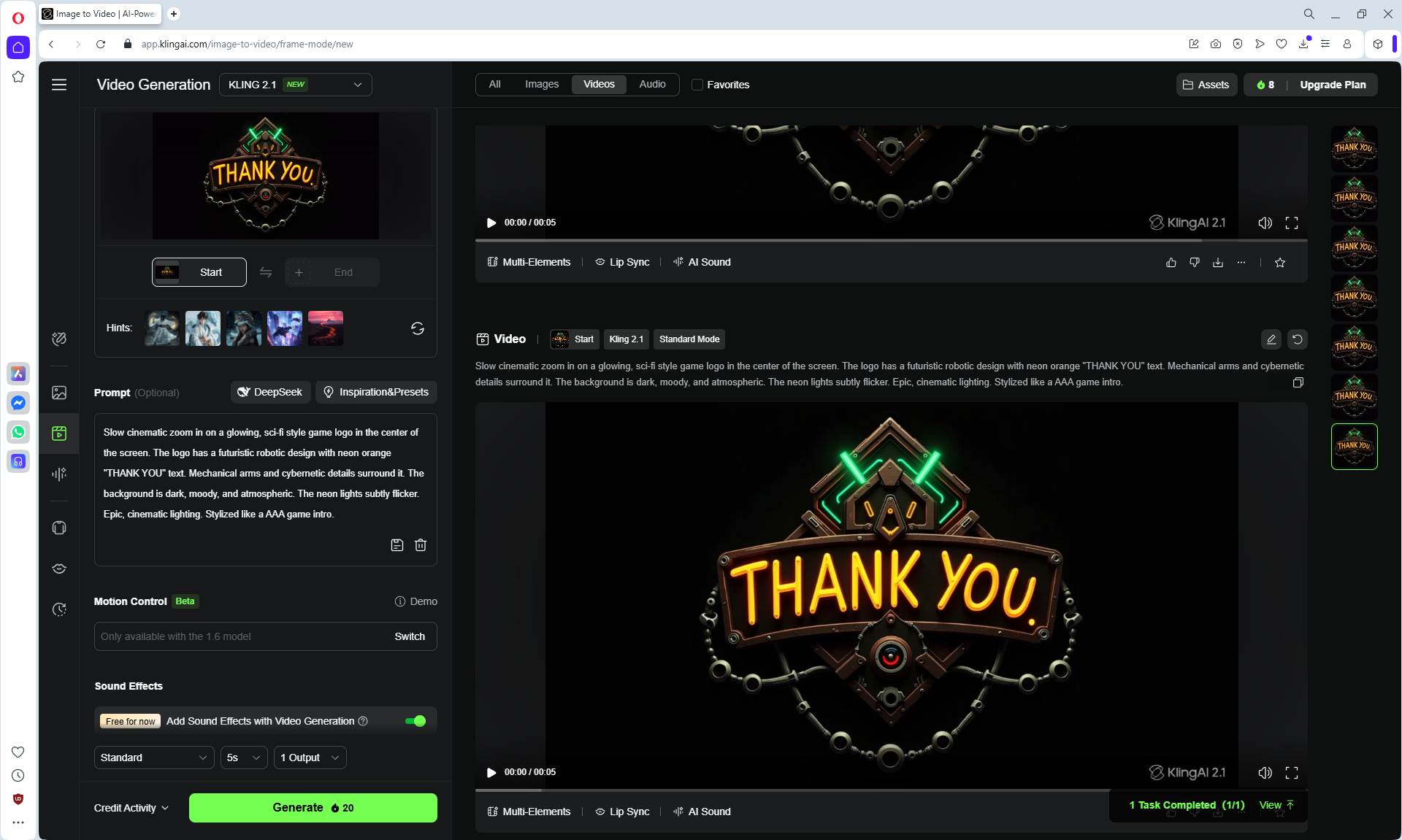Open the hamburger menu in sidebar
The height and width of the screenshot is (840, 1402).
(x=59, y=85)
